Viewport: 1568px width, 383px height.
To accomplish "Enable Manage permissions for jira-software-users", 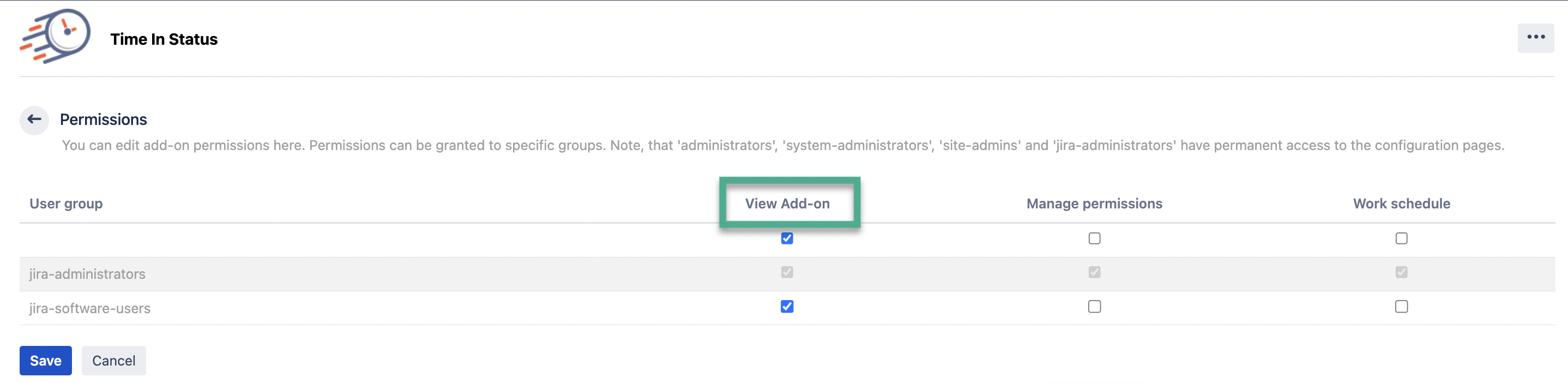I will [x=1094, y=306].
